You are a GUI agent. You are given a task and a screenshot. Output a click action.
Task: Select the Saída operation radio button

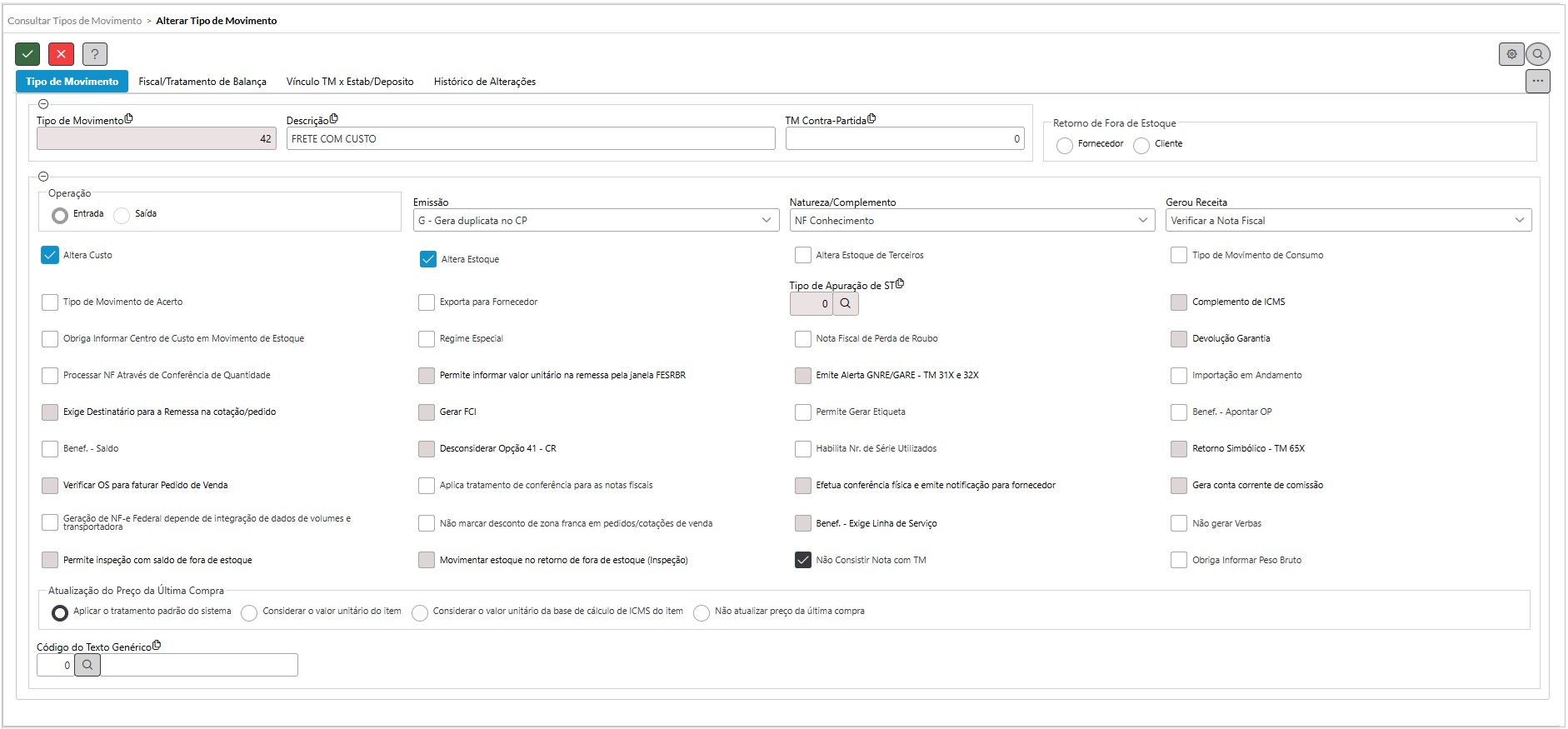tap(122, 215)
